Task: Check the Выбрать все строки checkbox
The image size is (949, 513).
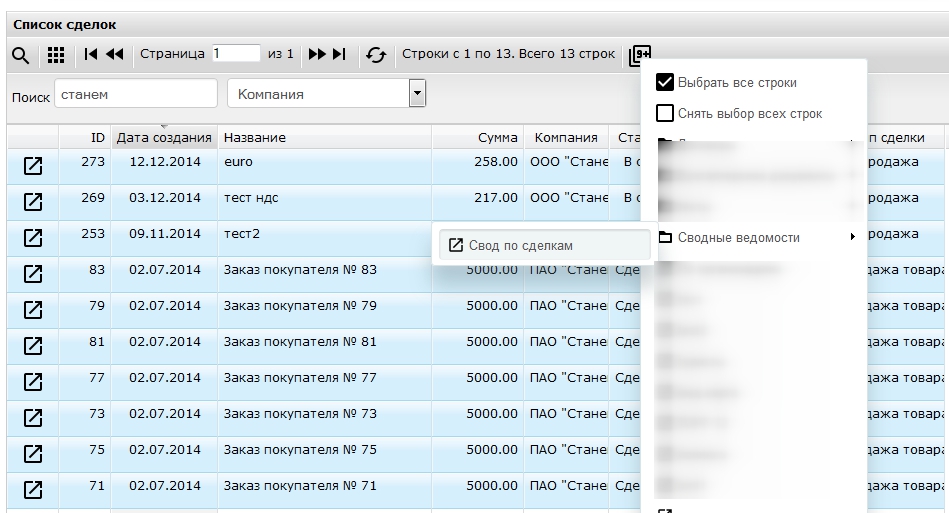Action: tap(665, 82)
